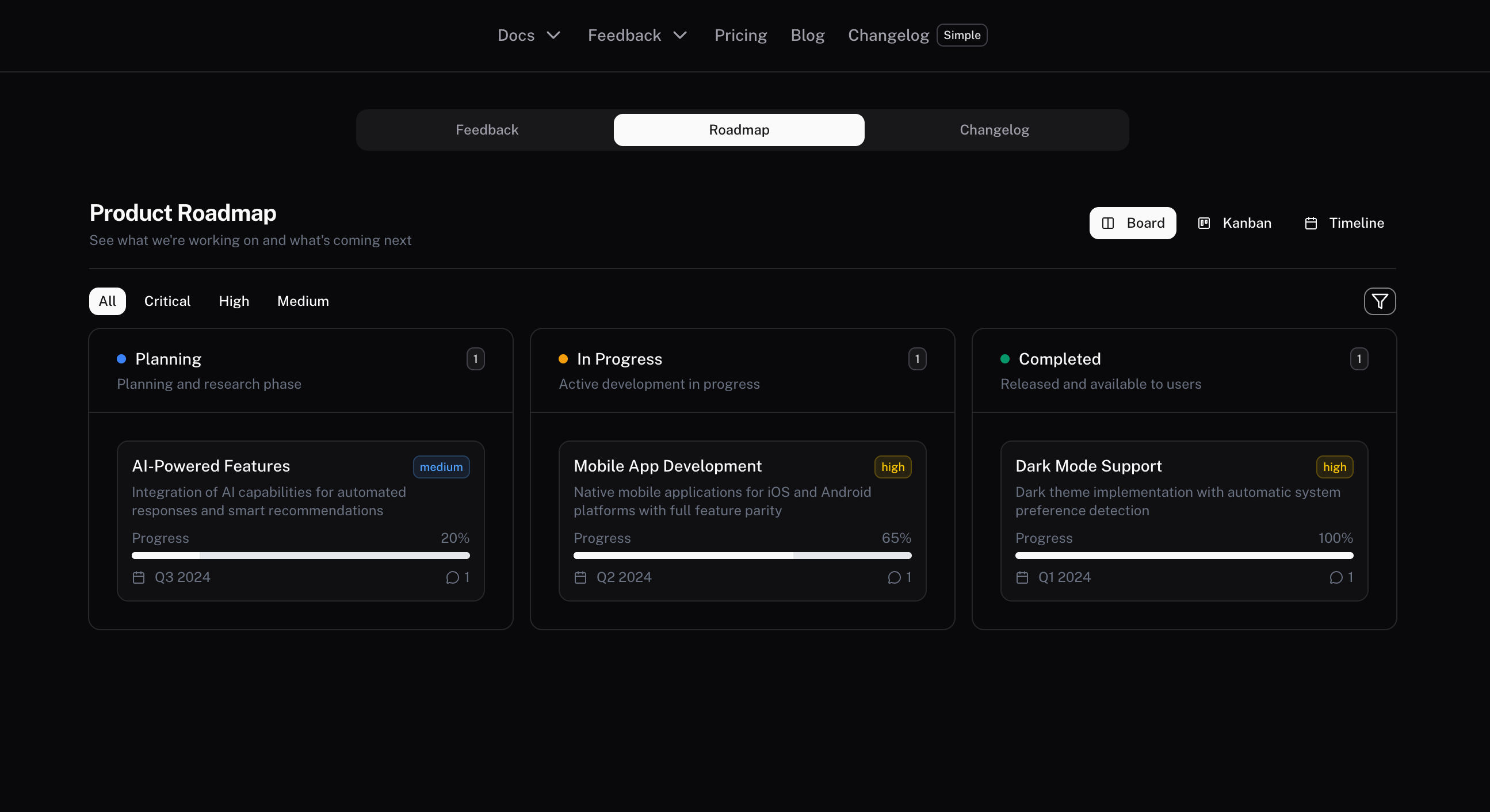The height and width of the screenshot is (812, 1490).
Task: Open the Blog page
Action: 807,35
